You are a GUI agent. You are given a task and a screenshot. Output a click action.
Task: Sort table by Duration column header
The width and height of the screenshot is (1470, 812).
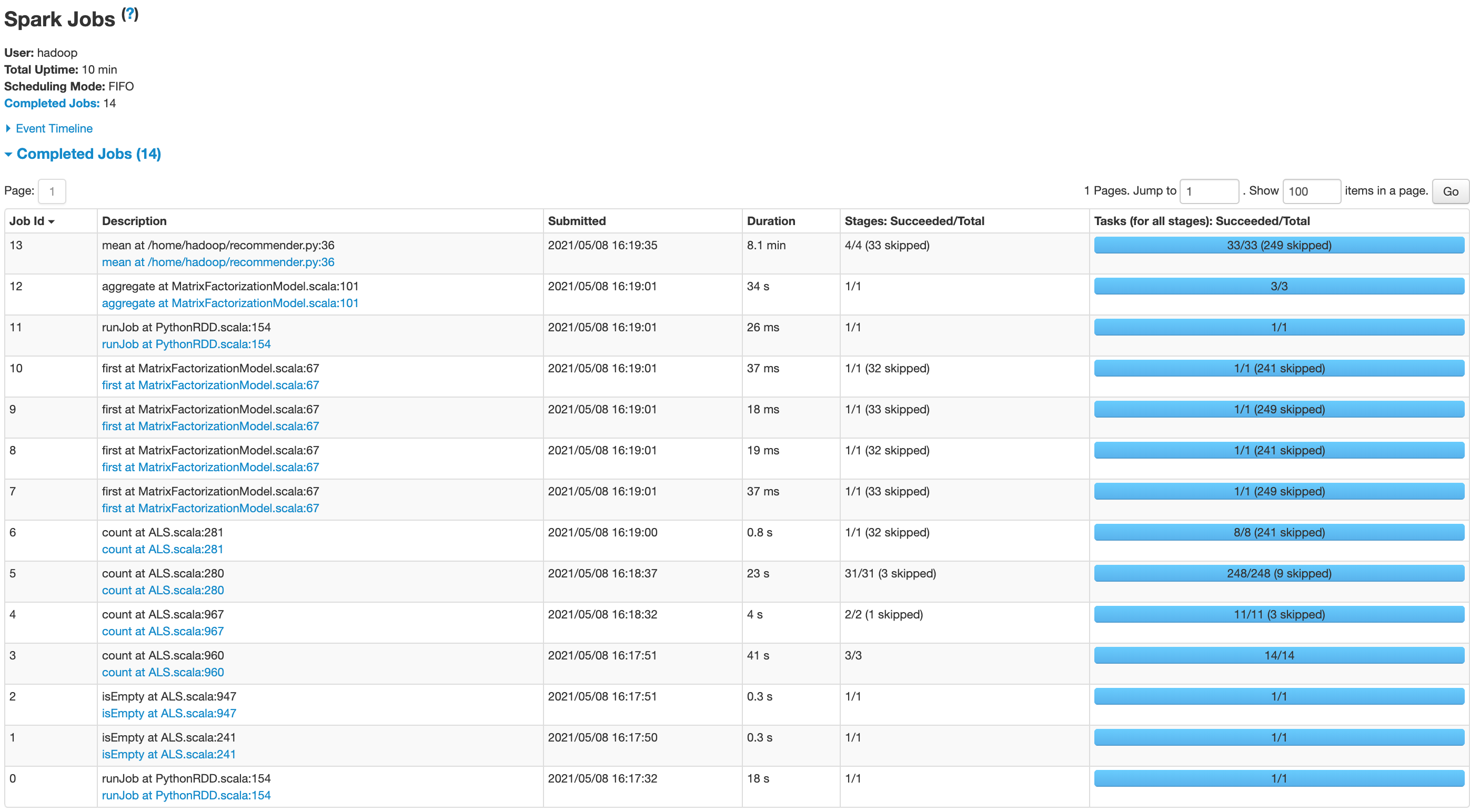tap(770, 221)
